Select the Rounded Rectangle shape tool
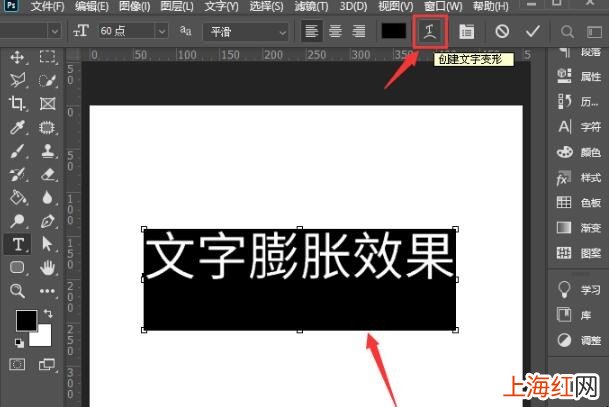This screenshot has height=407, width=609. [x=17, y=267]
